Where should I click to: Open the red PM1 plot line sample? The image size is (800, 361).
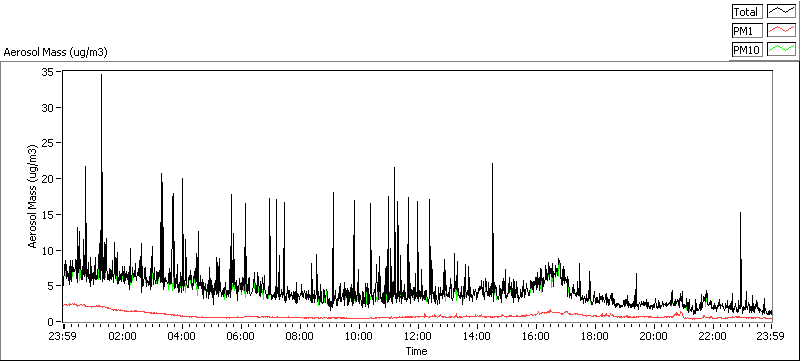click(781, 31)
